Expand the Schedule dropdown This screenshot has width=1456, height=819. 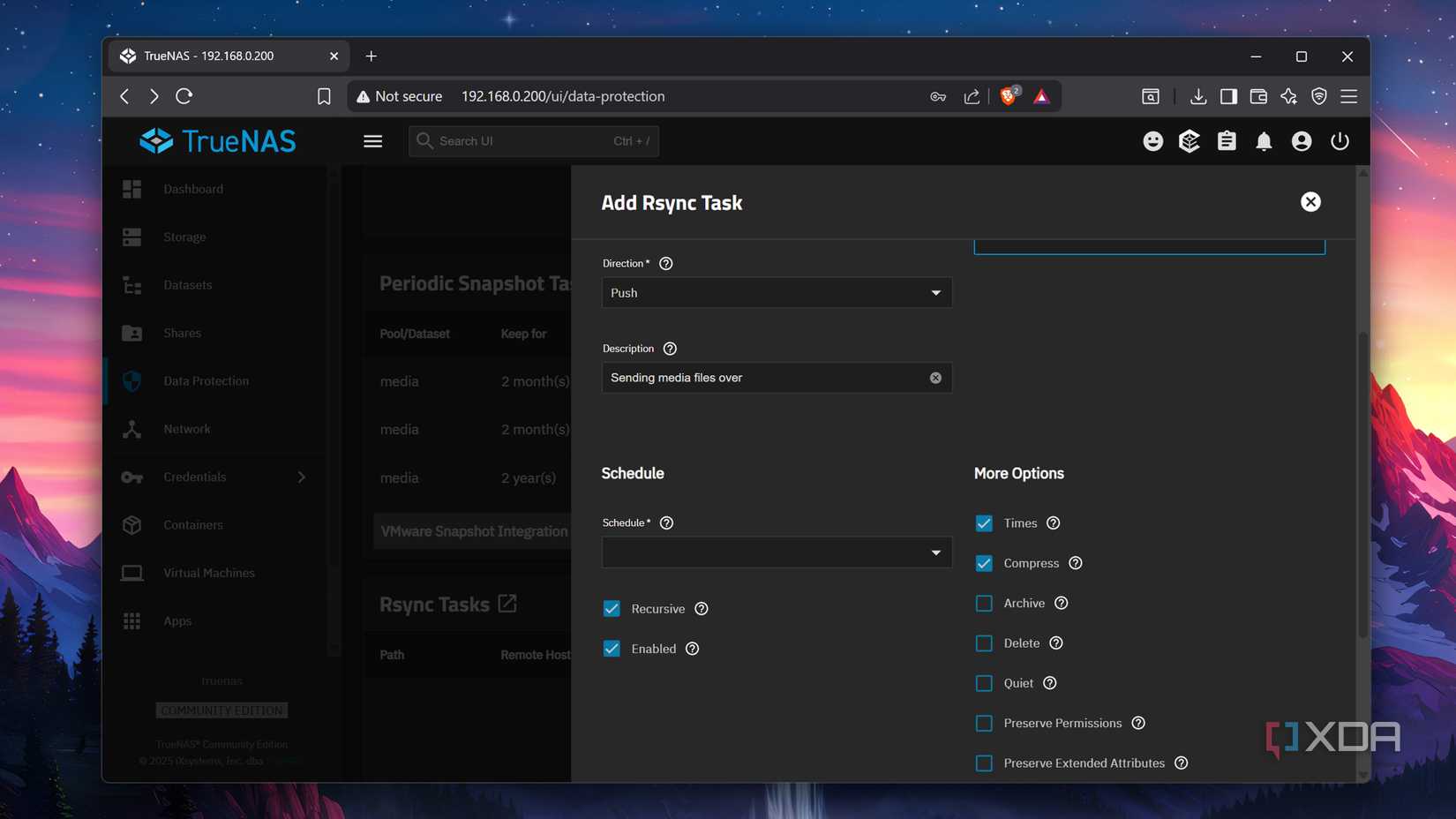(777, 552)
